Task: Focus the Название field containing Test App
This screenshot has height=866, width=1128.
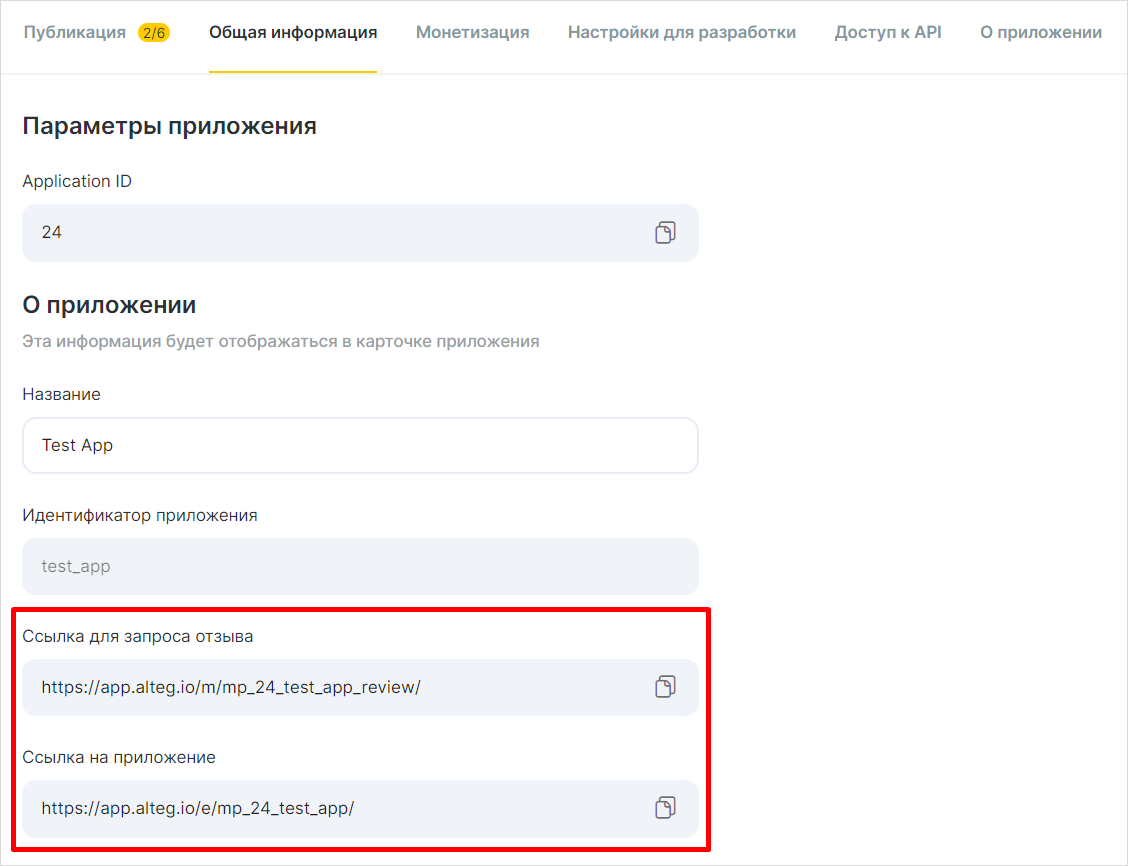Action: (x=360, y=445)
